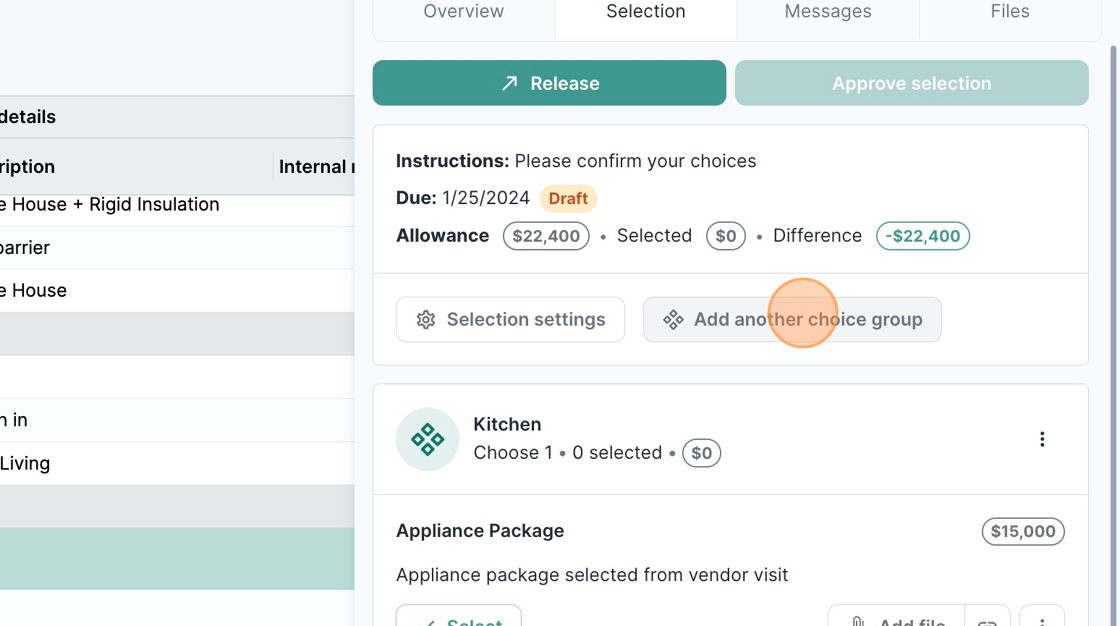The width and height of the screenshot is (1120, 626).
Task: Click the Internal column header in table
Action: 315,167
